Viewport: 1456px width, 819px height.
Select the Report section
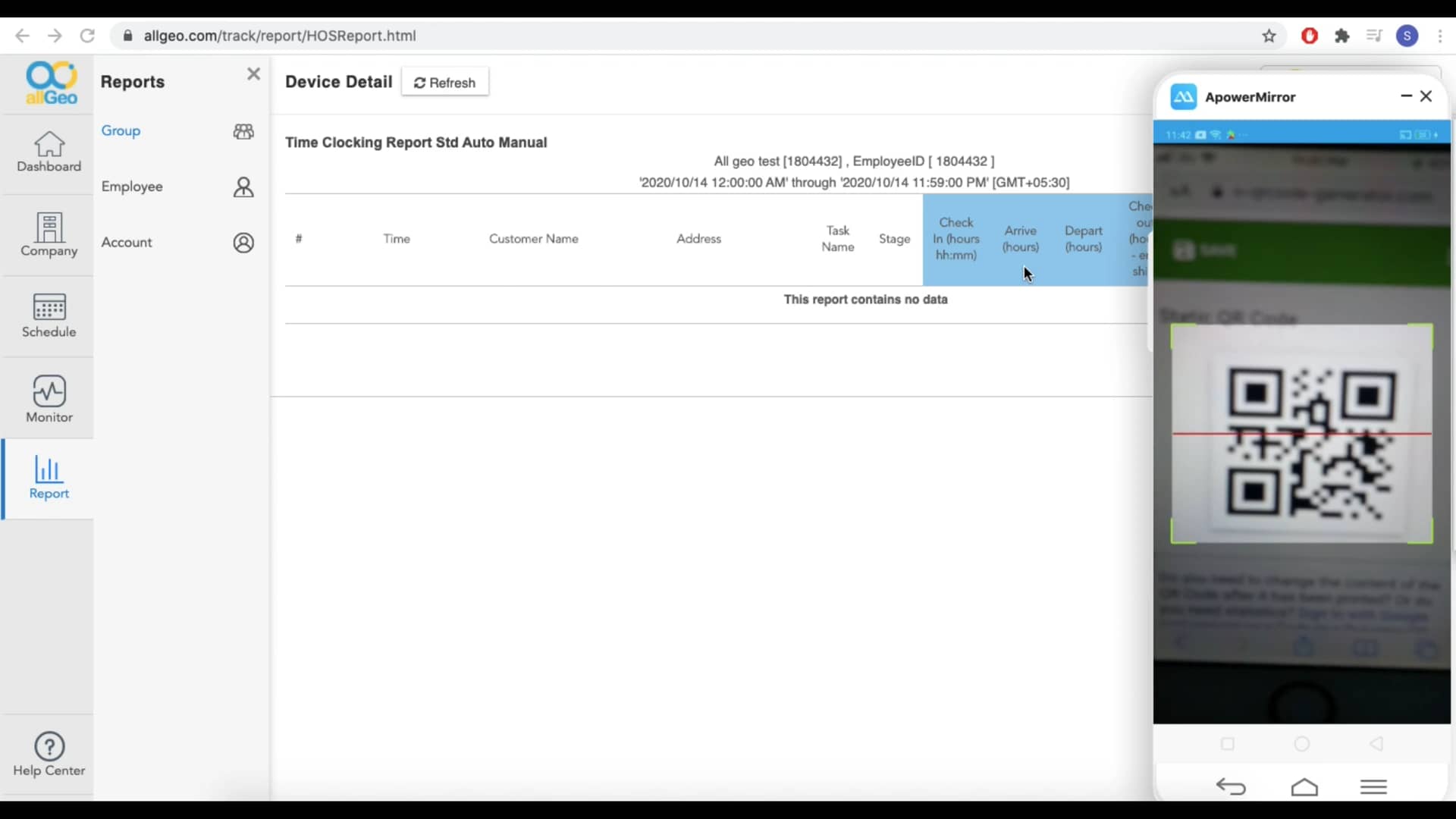49,478
